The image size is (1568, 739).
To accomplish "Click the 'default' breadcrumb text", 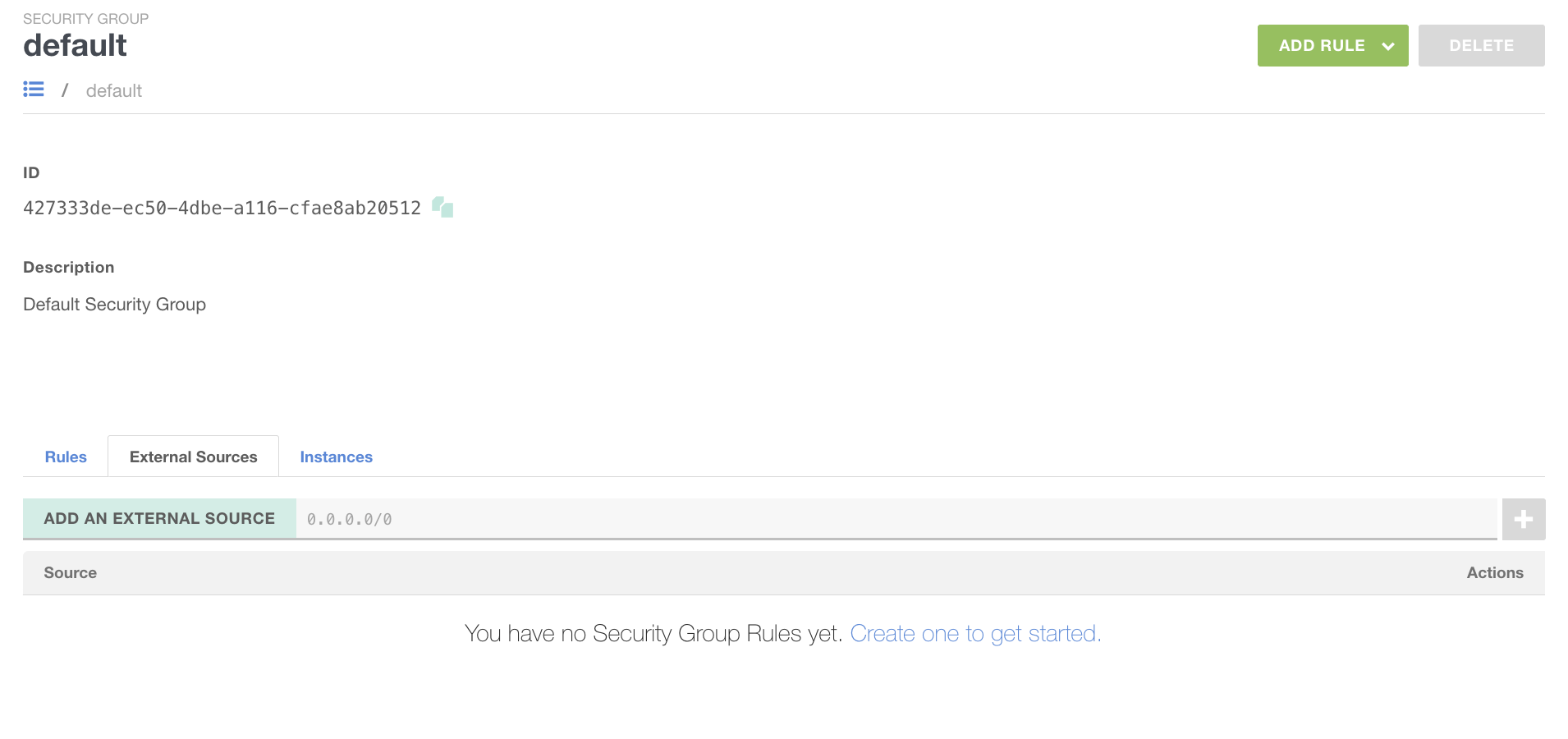I will [x=114, y=91].
